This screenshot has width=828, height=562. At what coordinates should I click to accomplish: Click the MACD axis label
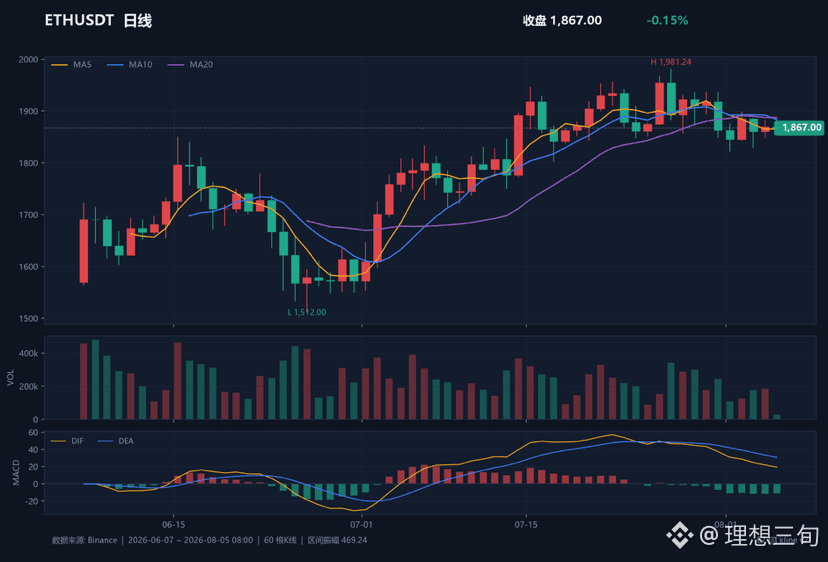click(16, 473)
